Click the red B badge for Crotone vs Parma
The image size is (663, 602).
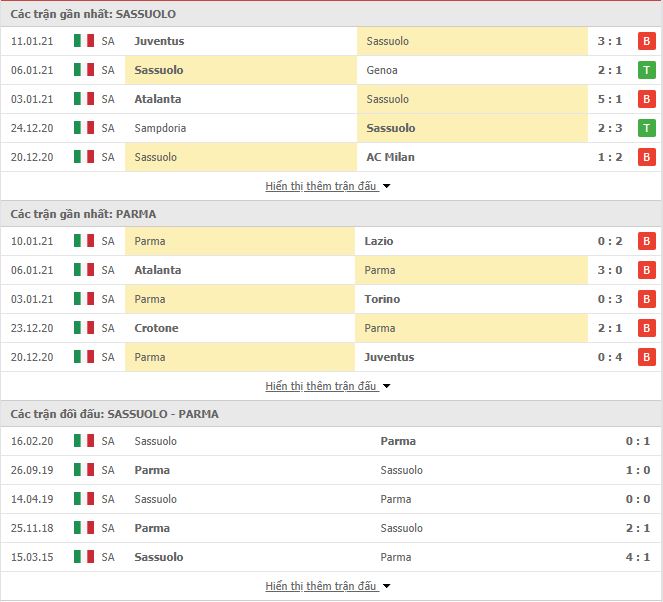[647, 328]
